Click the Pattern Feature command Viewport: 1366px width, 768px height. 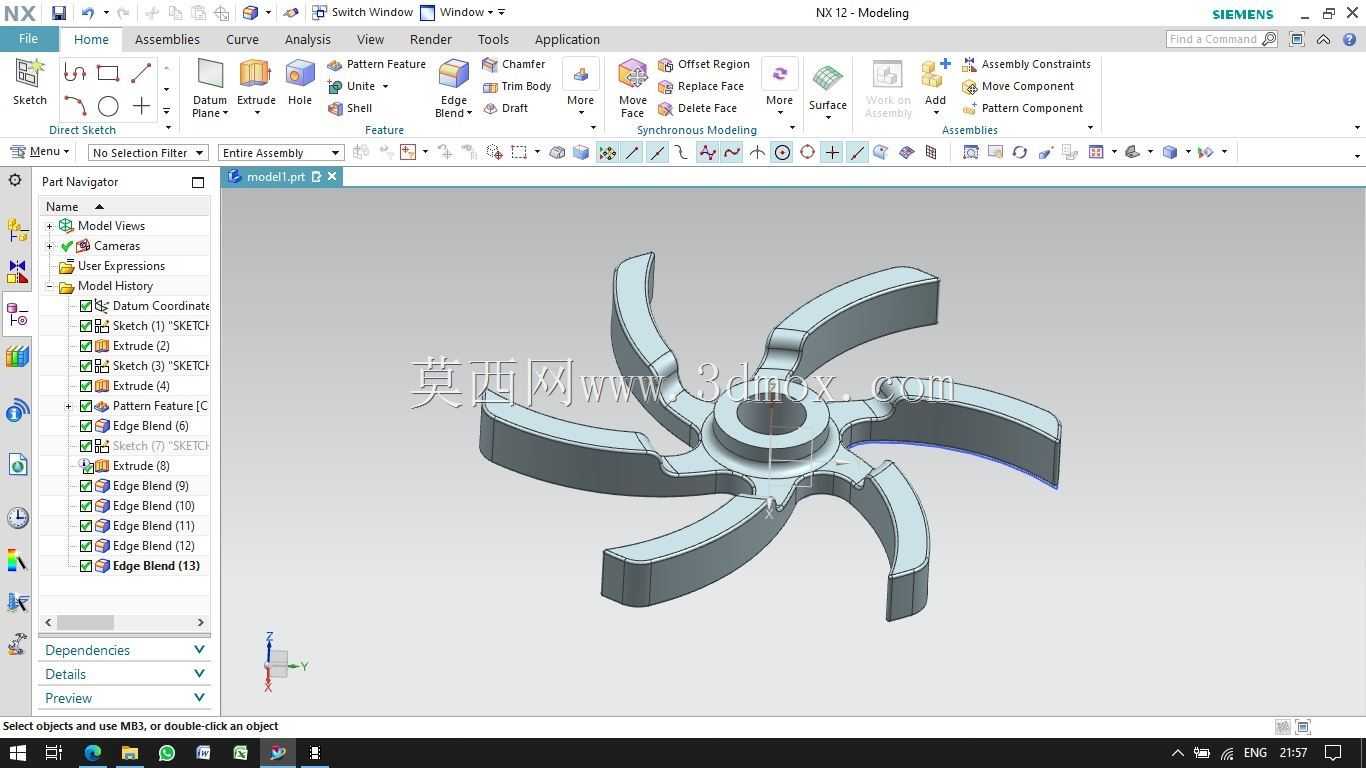[376, 64]
